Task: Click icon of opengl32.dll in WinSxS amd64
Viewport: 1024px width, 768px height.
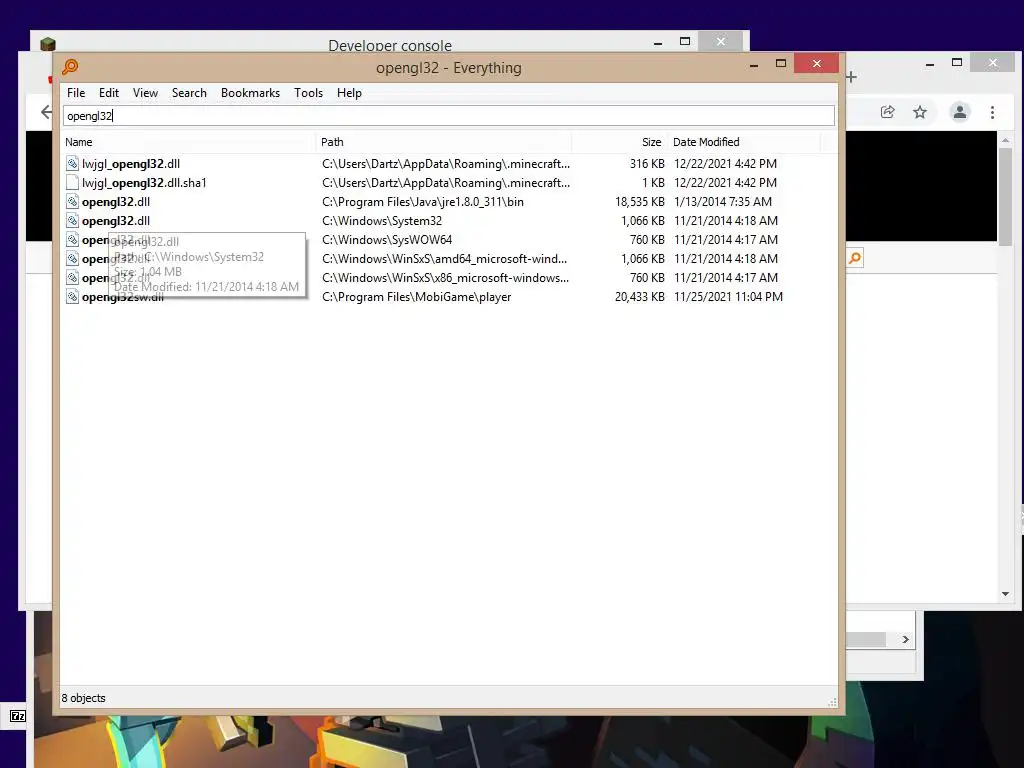Action: 72,259
